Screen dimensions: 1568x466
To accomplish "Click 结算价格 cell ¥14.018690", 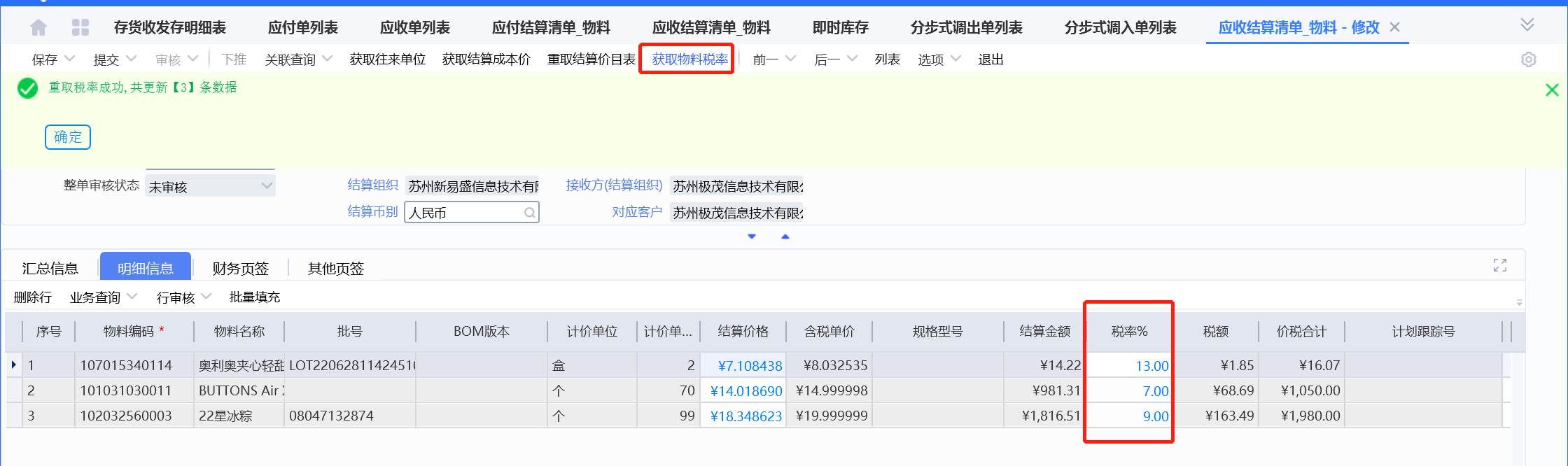I will tap(743, 390).
